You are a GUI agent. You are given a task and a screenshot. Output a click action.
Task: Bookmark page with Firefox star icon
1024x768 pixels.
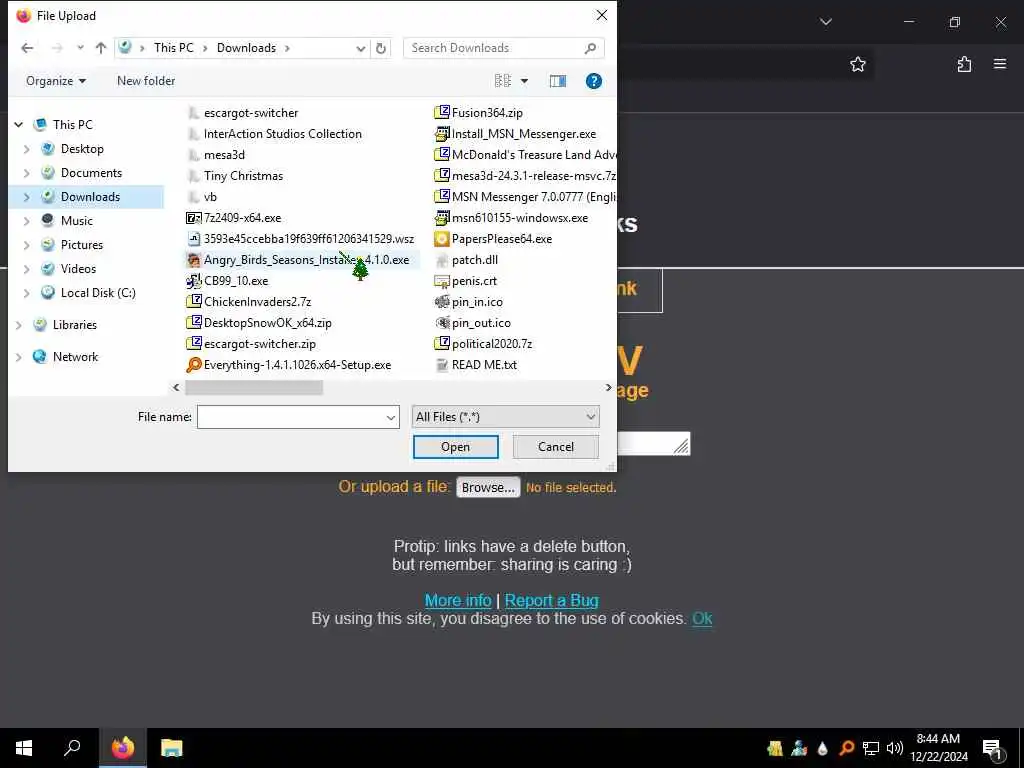point(858,64)
